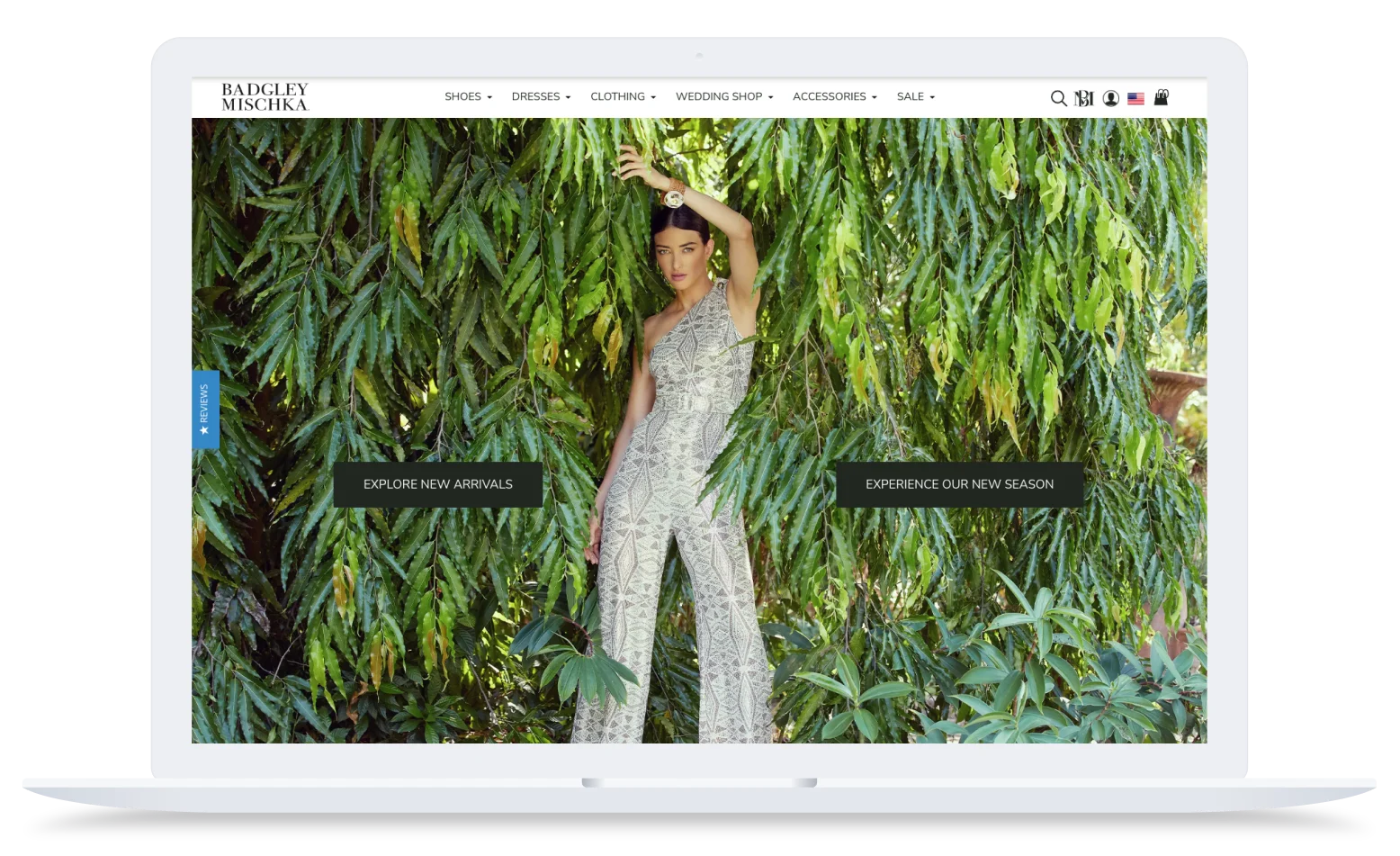
Task: Select the Shoes menu label
Action: (462, 96)
